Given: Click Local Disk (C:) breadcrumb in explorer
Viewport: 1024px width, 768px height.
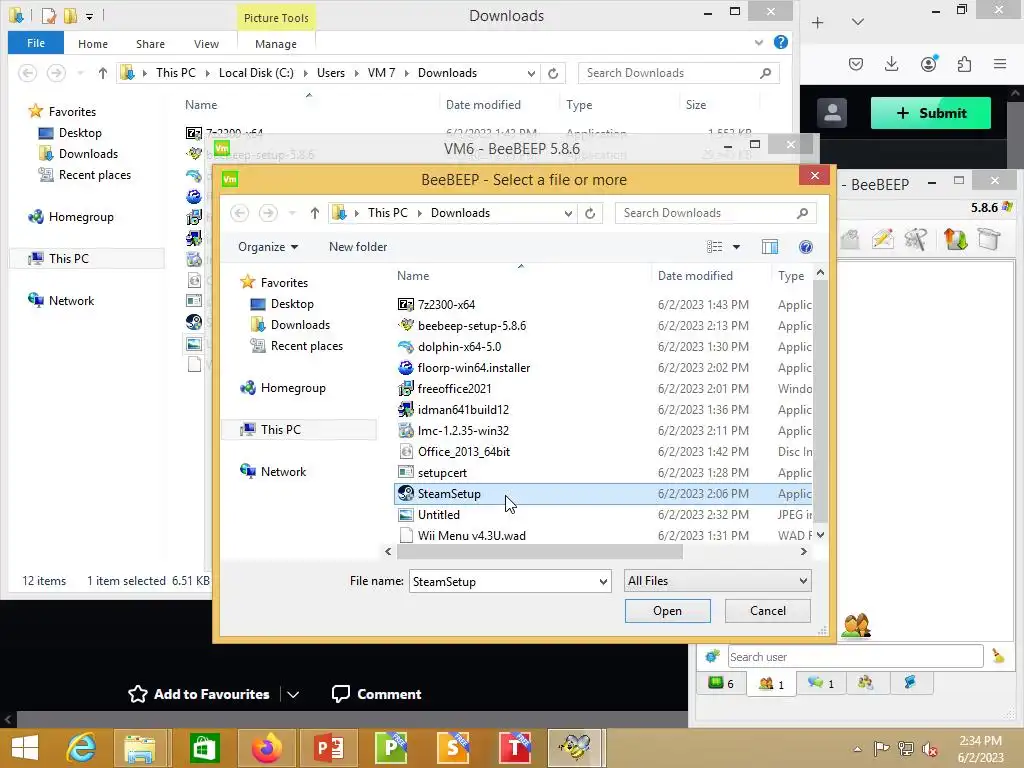Looking at the screenshot, I should pyautogui.click(x=256, y=72).
